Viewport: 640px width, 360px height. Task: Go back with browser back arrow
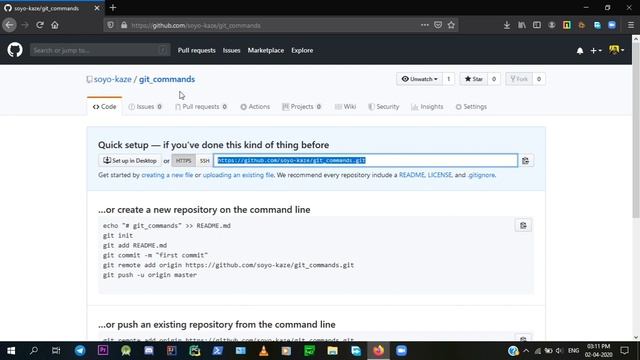pyautogui.click(x=9, y=25)
